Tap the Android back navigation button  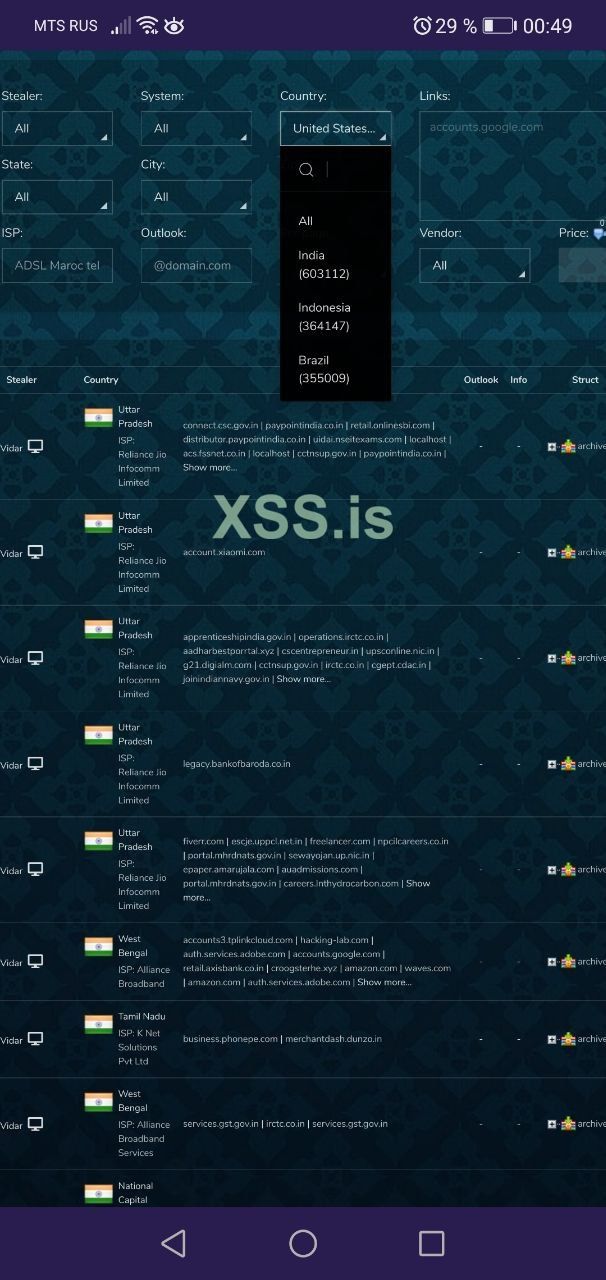(x=173, y=1243)
